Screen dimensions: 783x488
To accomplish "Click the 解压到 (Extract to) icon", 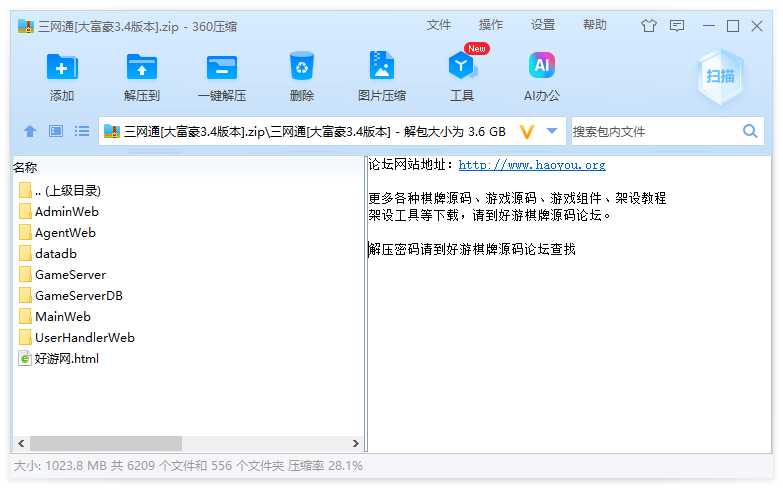I will [142, 67].
